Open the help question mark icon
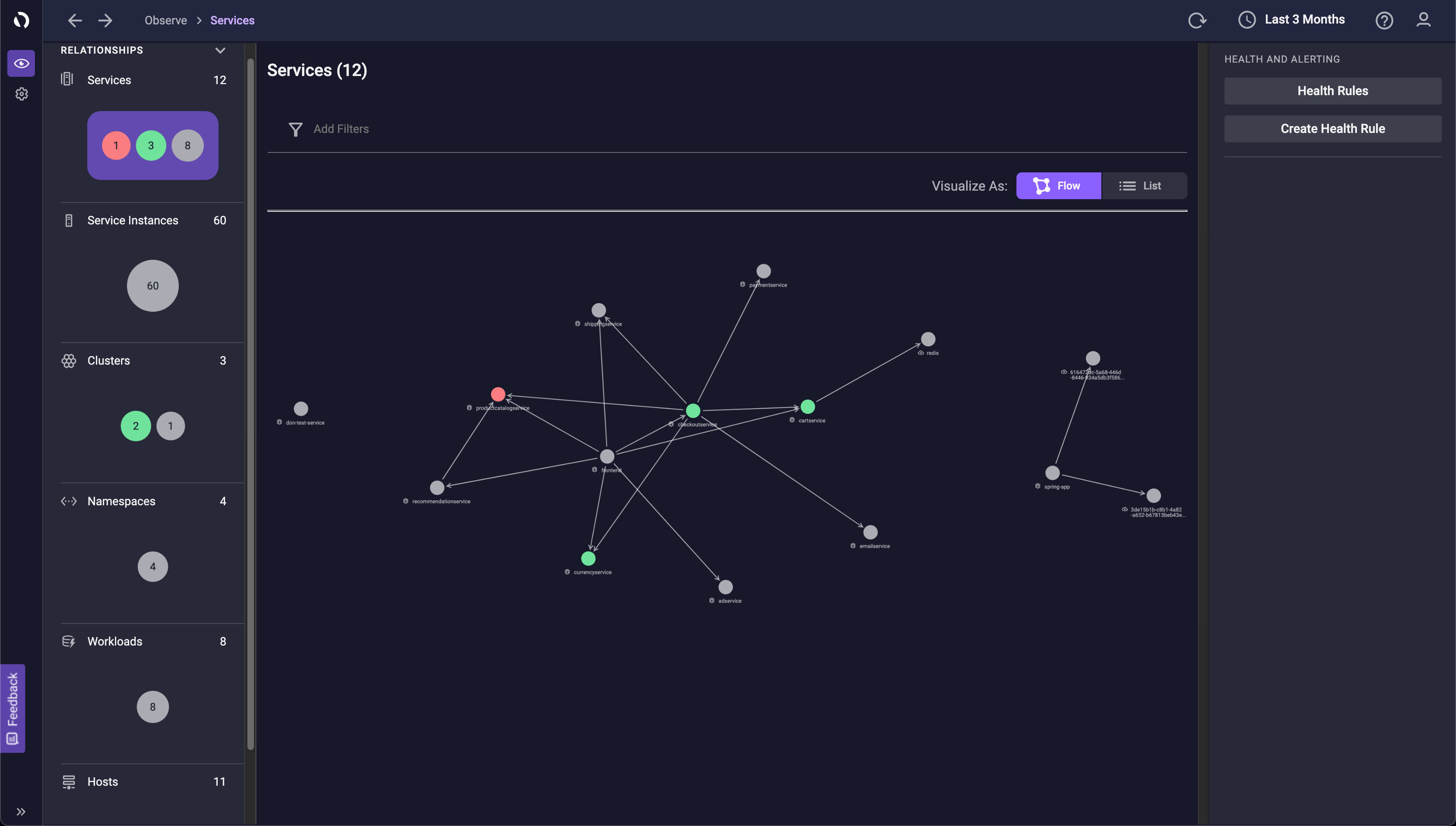This screenshot has height=826, width=1456. tap(1384, 20)
